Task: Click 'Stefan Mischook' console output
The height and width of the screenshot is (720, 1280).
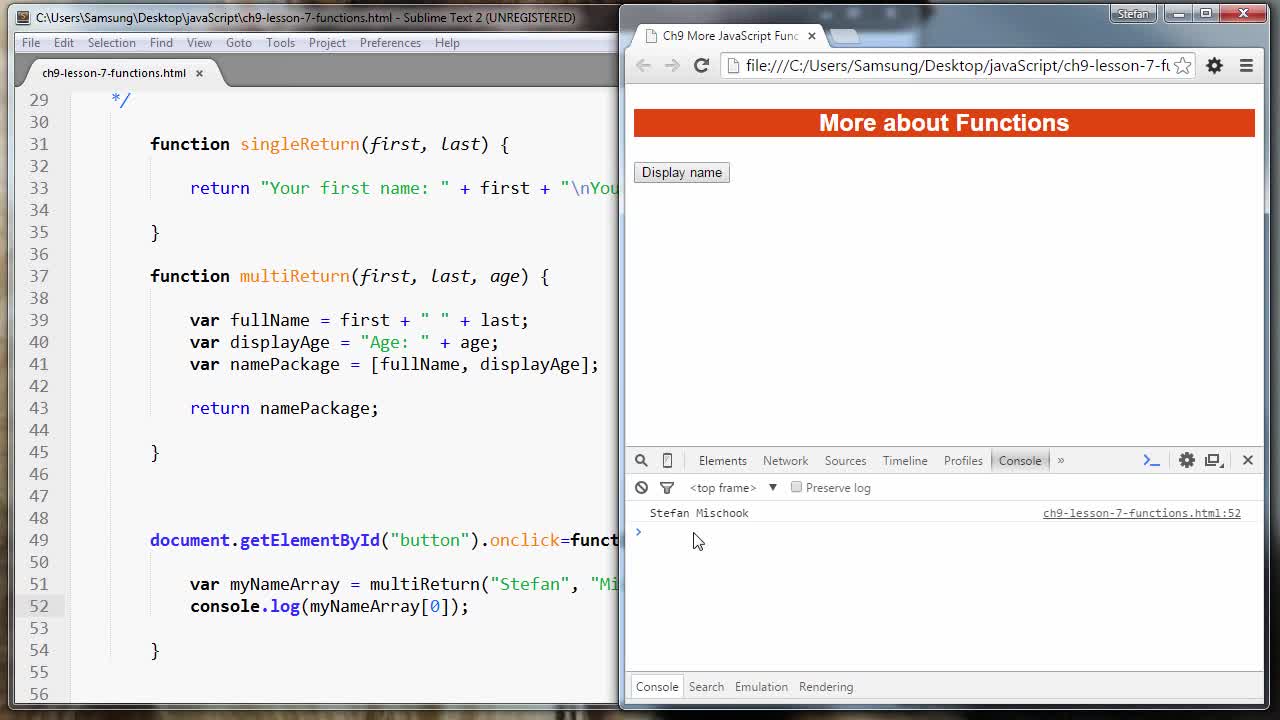Action: click(699, 513)
